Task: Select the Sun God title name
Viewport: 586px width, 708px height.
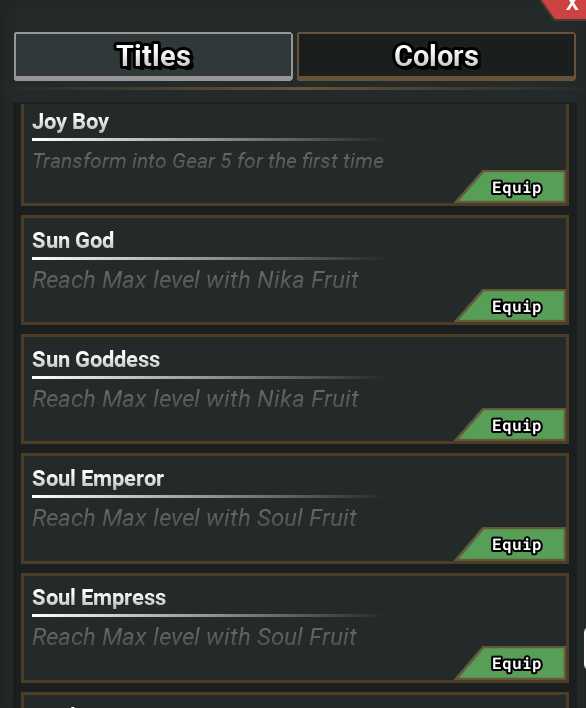Action: click(x=73, y=240)
